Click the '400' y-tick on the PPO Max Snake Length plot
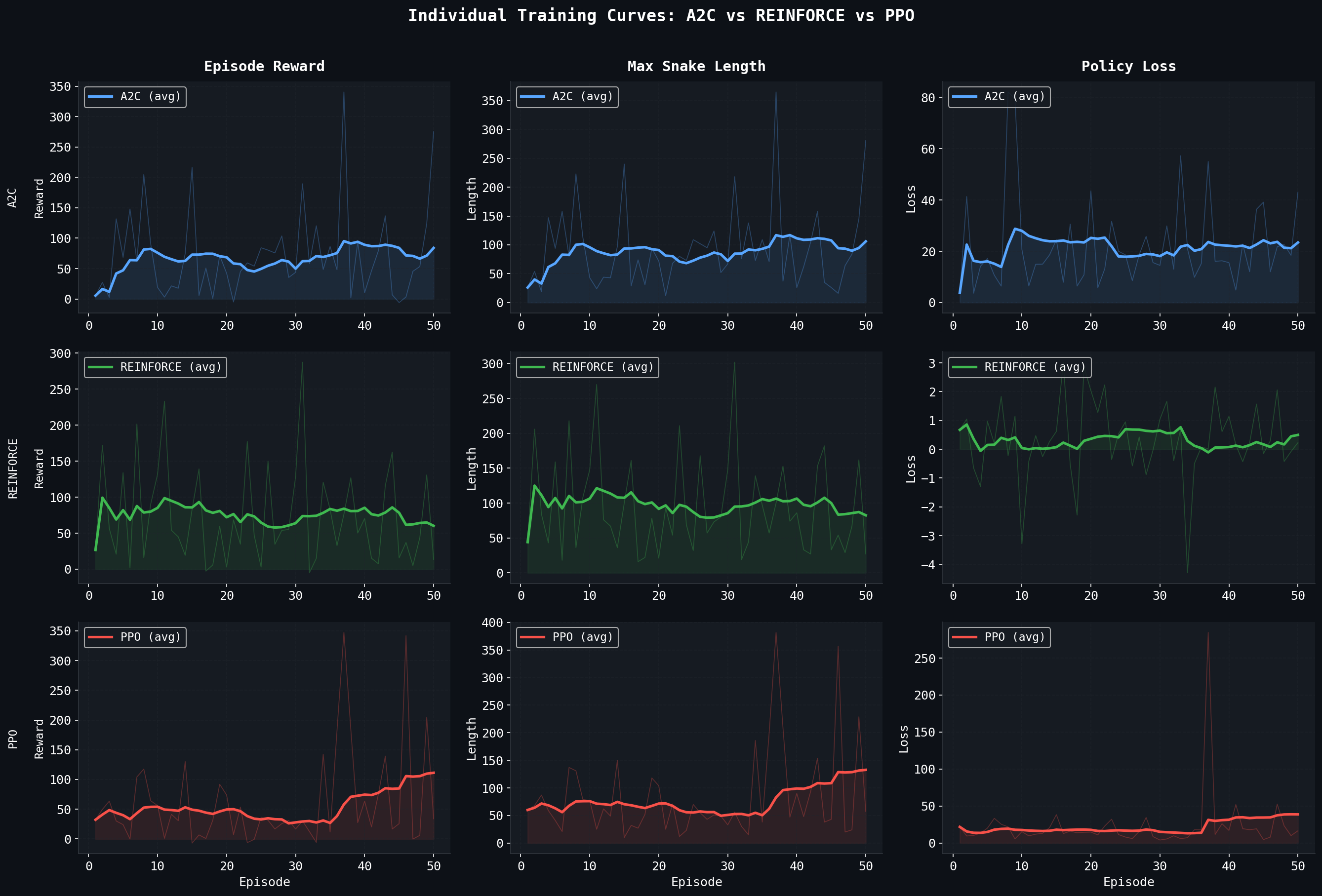The image size is (1322, 896). (x=493, y=623)
